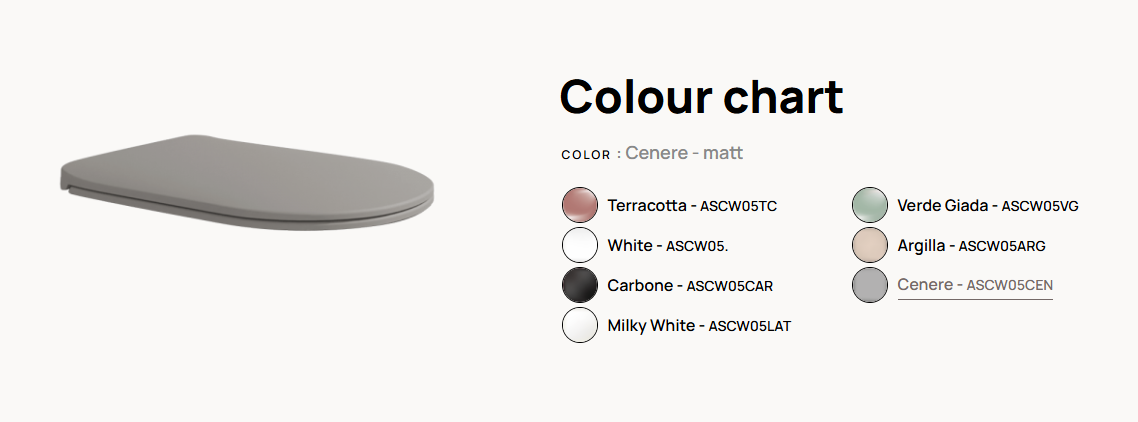Select the Verde Giada - ASCW05VG text
Screen dimensions: 1138x422
coord(988,206)
